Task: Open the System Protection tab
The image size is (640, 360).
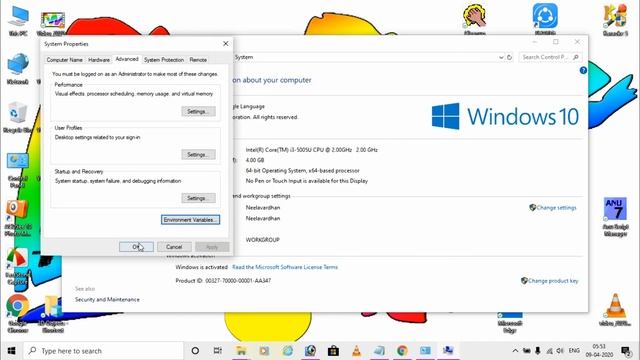Action: 164,60
